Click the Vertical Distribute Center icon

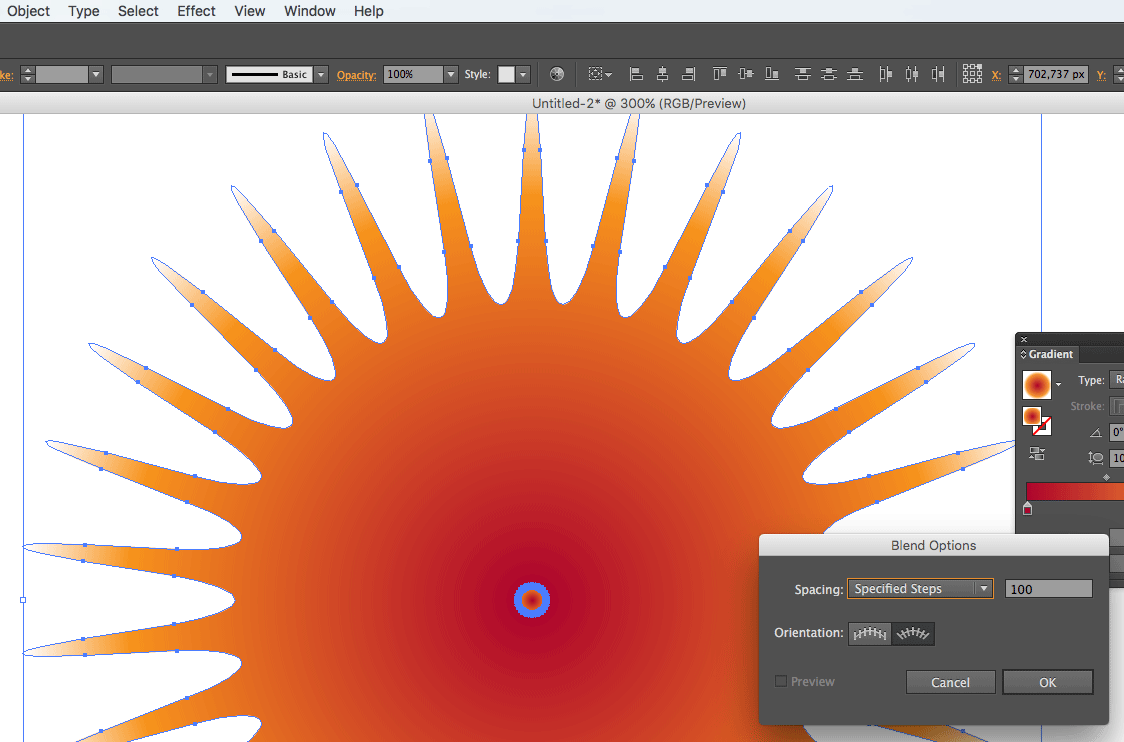tap(827, 73)
